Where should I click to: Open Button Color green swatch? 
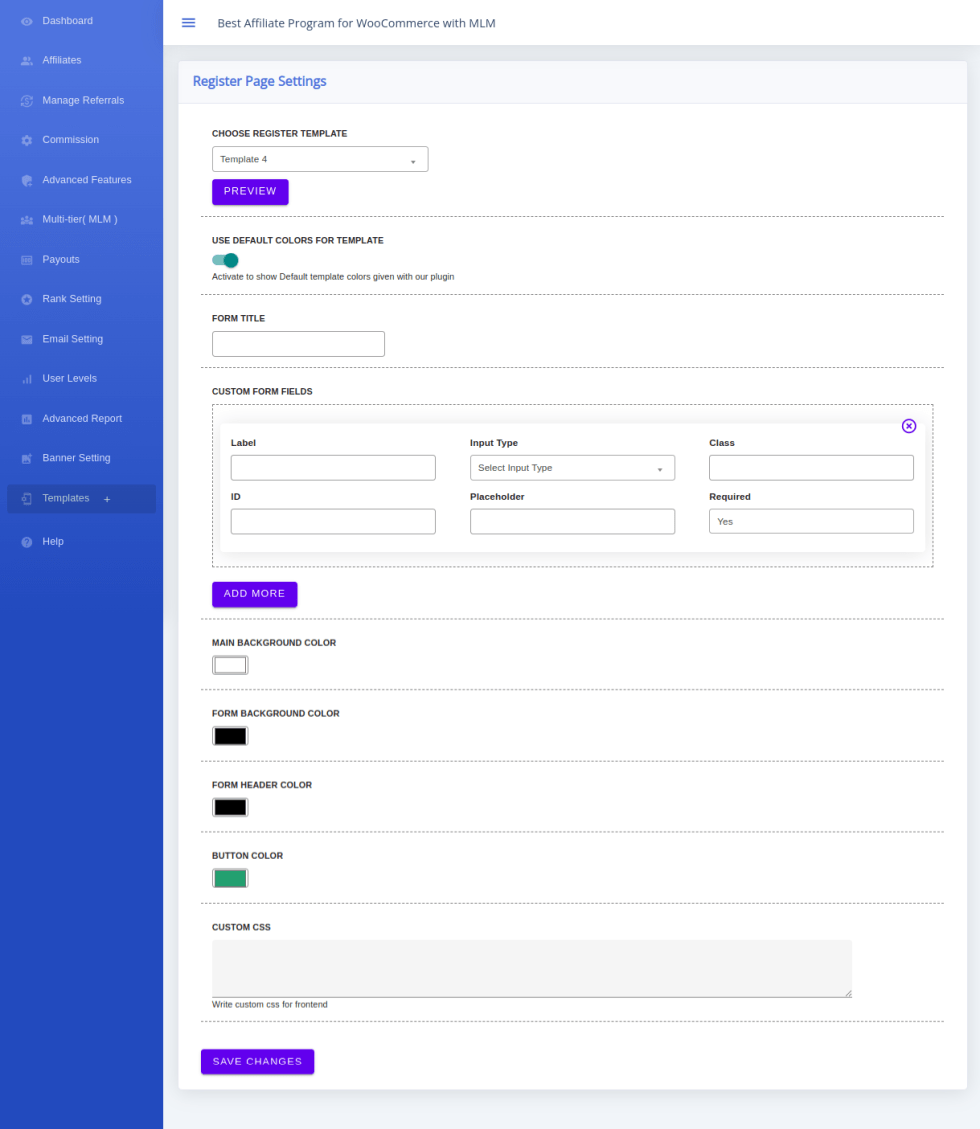pyautogui.click(x=230, y=878)
